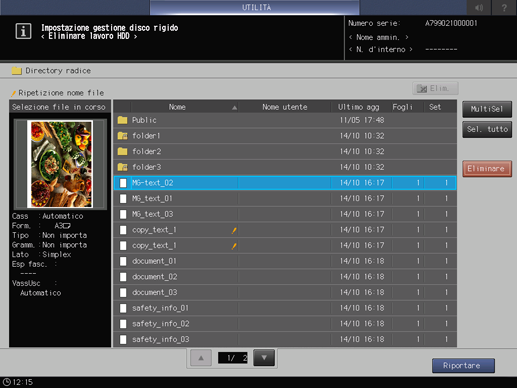This screenshot has width=517, height=388.
Task: Click the Nome utente column header
Action: point(285,107)
